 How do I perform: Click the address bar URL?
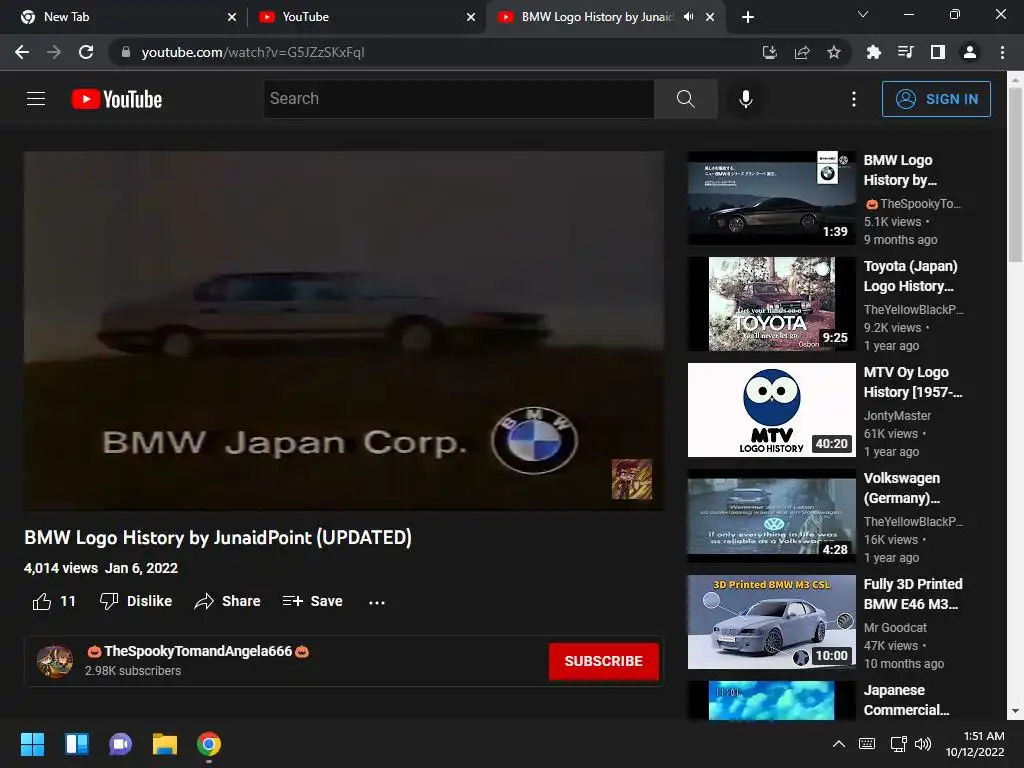click(253, 52)
